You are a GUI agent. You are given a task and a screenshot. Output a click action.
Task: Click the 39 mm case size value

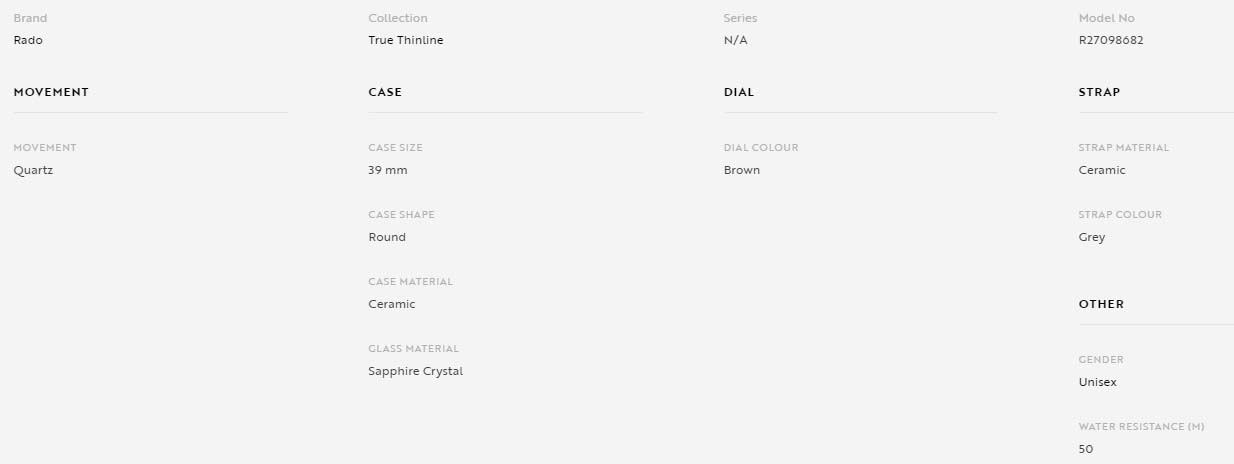[388, 170]
